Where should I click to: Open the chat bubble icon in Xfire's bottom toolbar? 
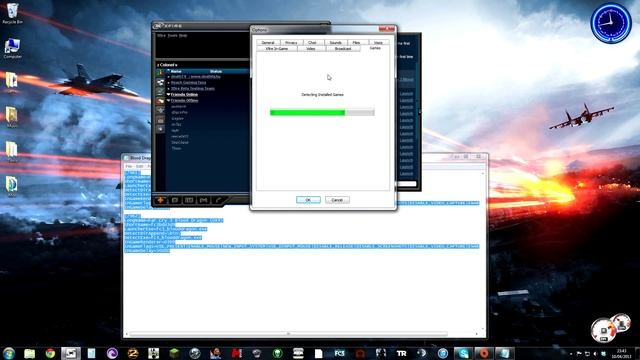point(175,200)
